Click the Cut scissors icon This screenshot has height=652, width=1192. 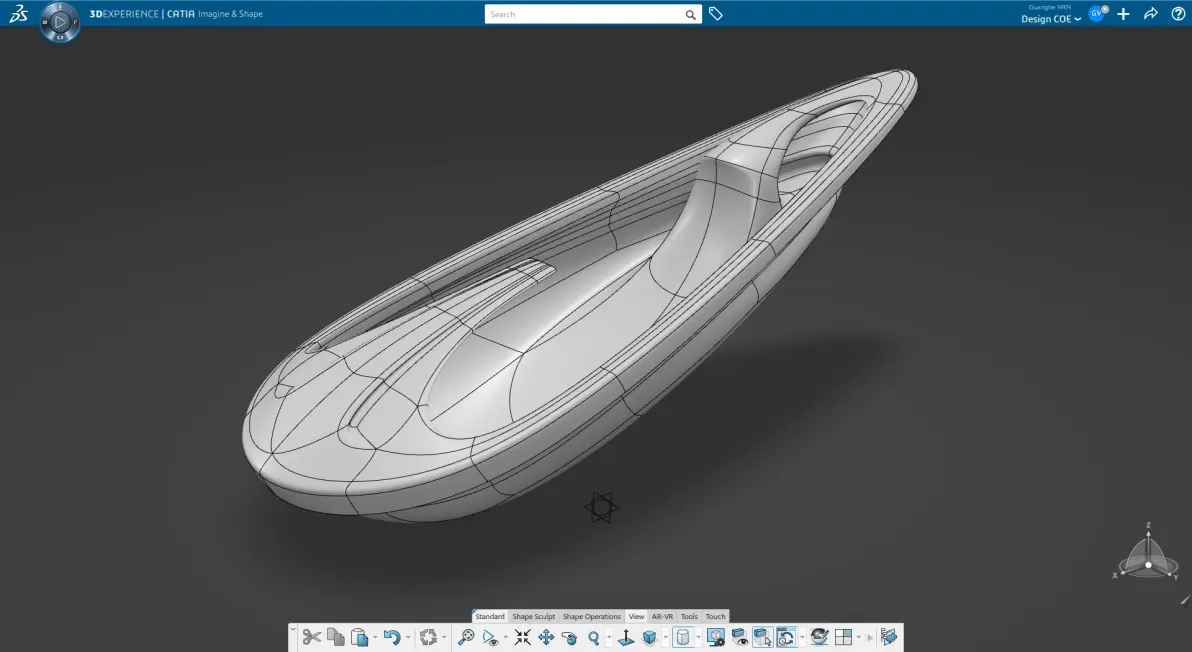[311, 637]
